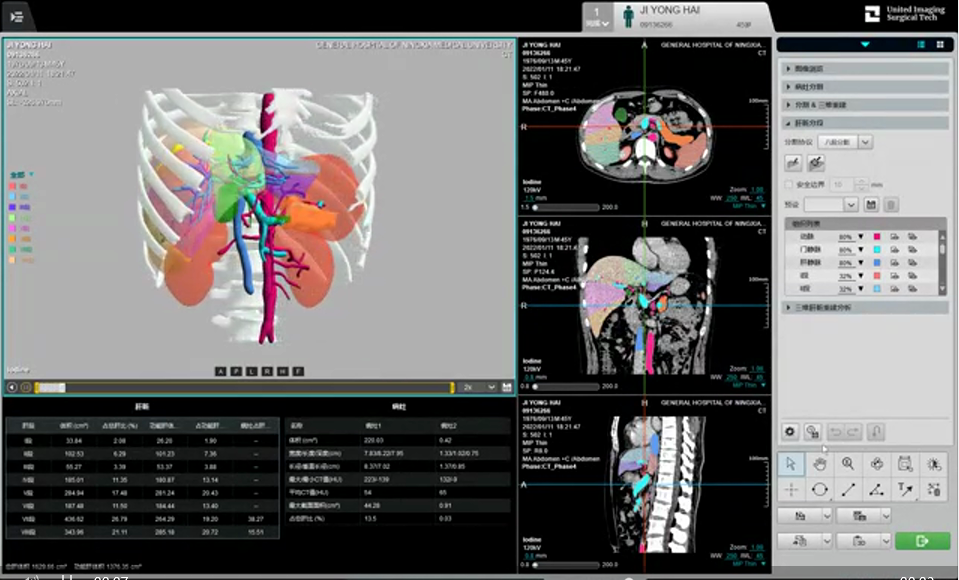The width and height of the screenshot is (959, 580).
Task: Click the save icon right of 2x speed
Action: [x=506, y=387]
